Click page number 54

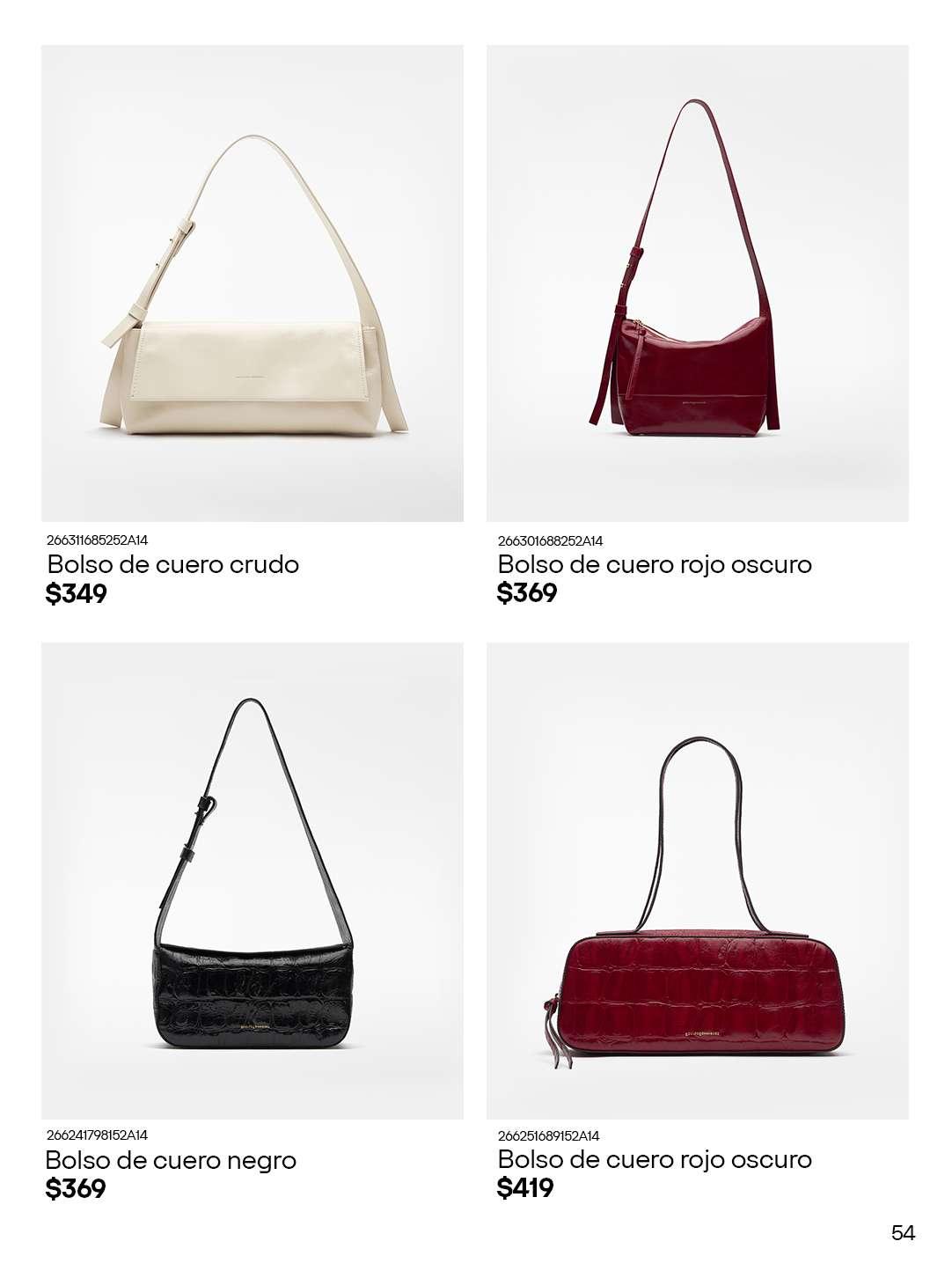point(903,1233)
